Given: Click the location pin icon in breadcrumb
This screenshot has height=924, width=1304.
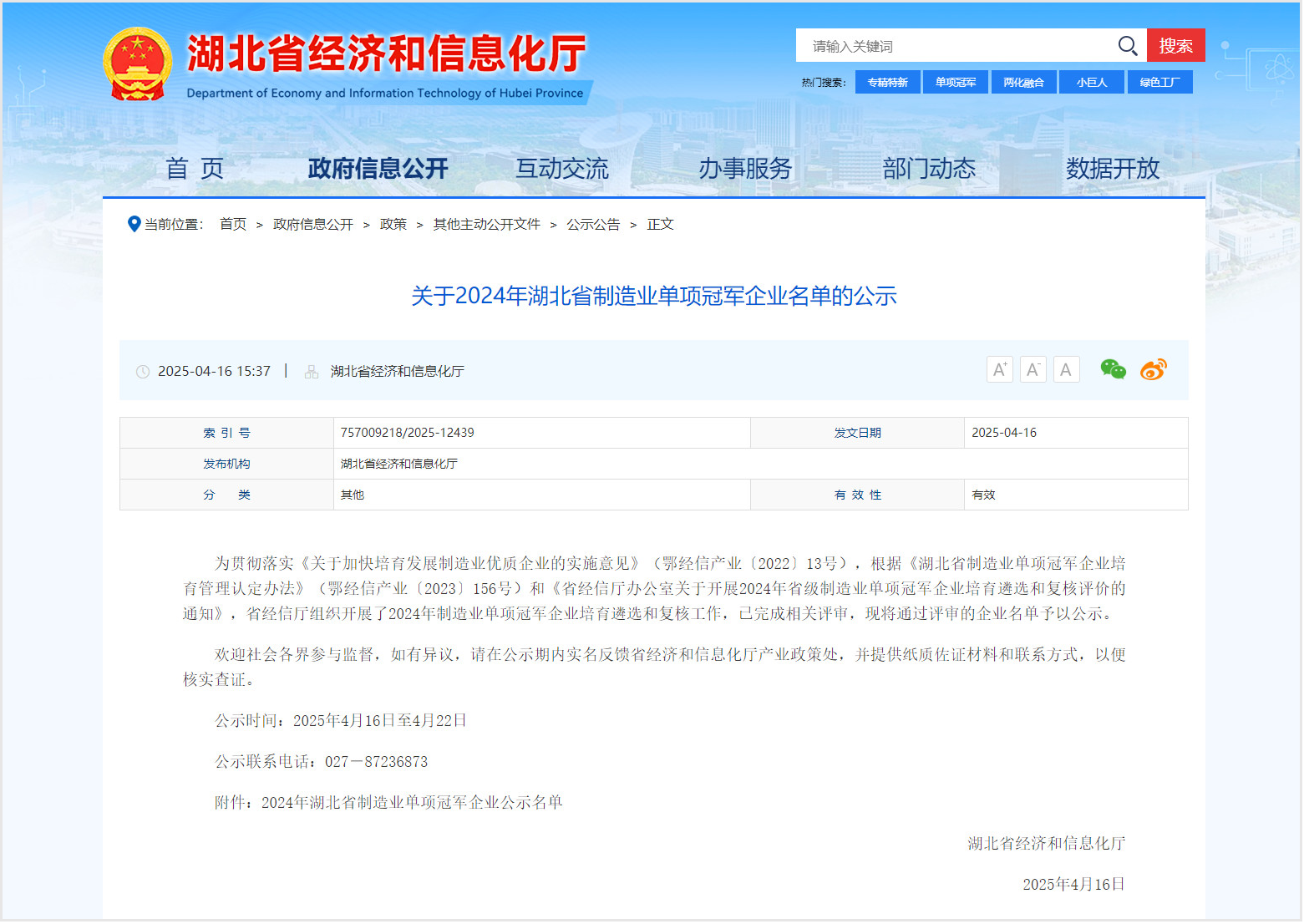Looking at the screenshot, I should click(134, 224).
